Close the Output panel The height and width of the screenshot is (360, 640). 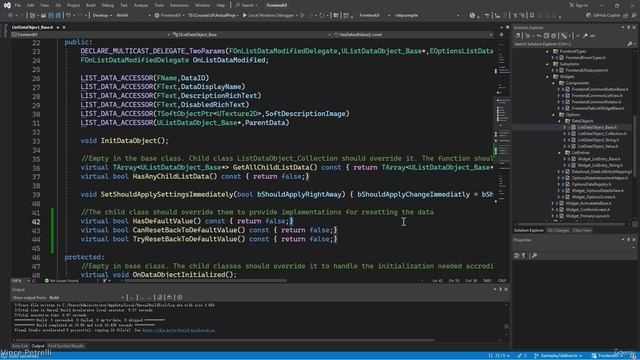click(x=506, y=289)
